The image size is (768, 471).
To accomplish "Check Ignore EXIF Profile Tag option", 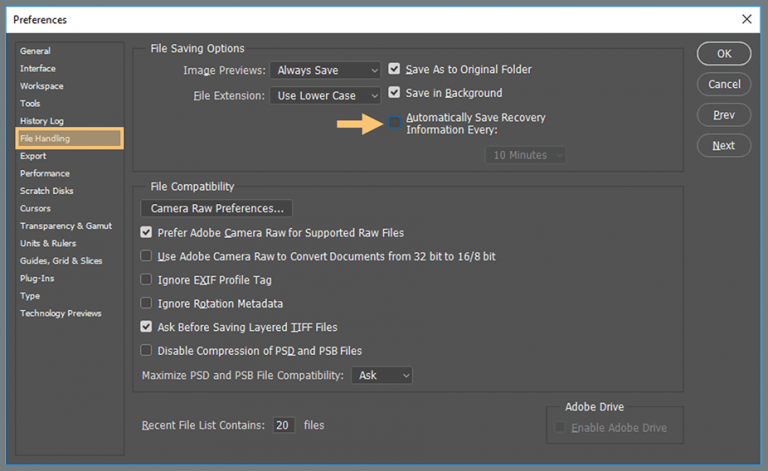I will coord(147,280).
